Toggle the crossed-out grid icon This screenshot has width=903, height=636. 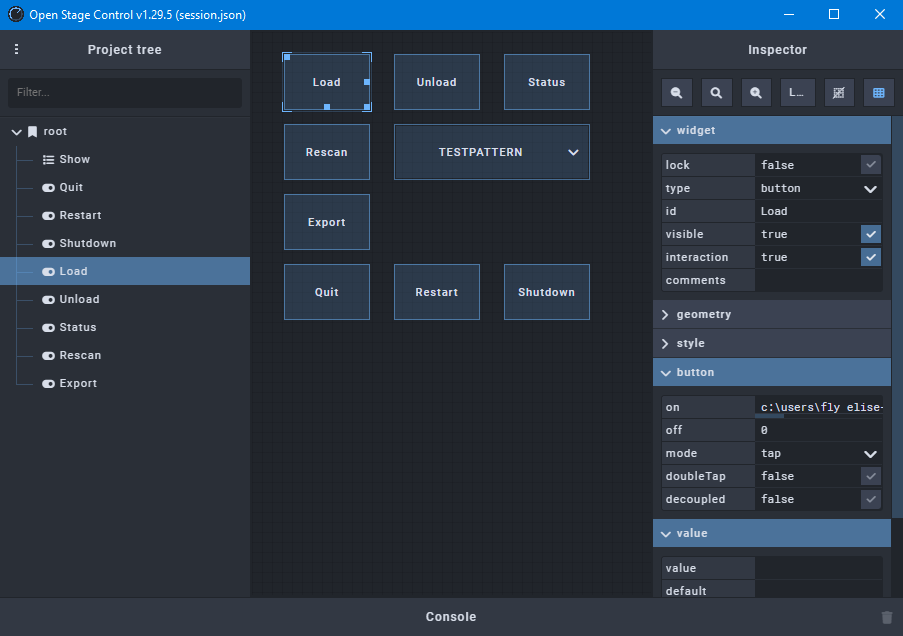(838, 93)
